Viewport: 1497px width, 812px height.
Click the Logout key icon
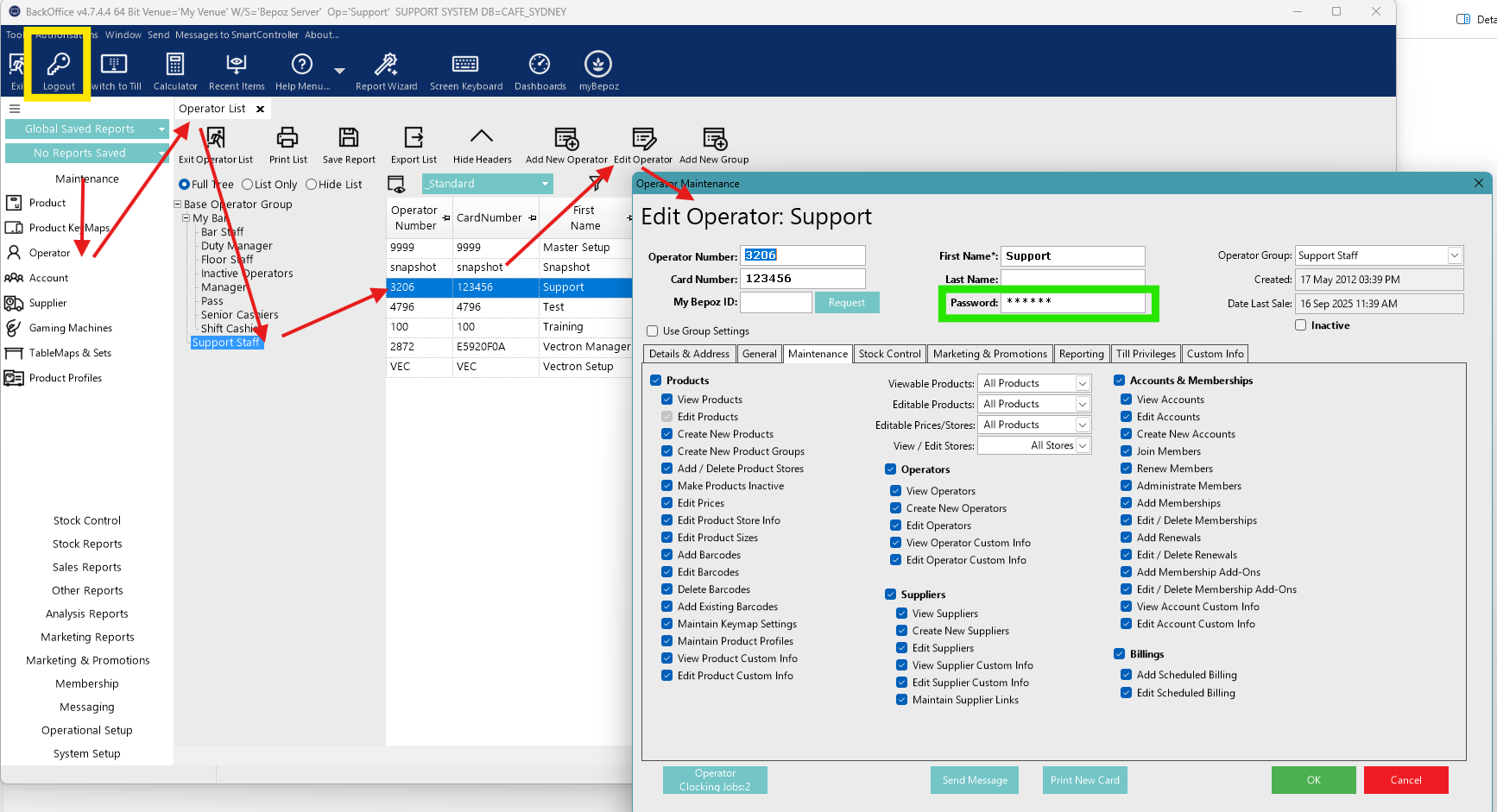[59, 65]
